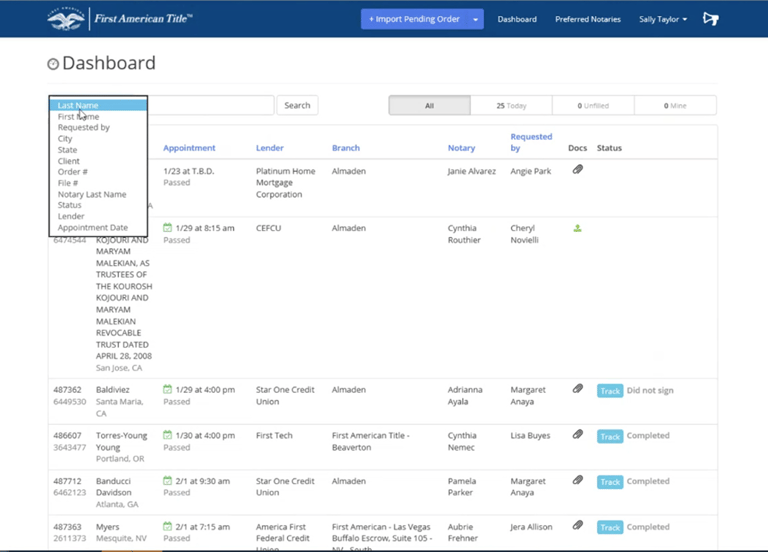Open Dashboard in top navigation

(x=517, y=19)
